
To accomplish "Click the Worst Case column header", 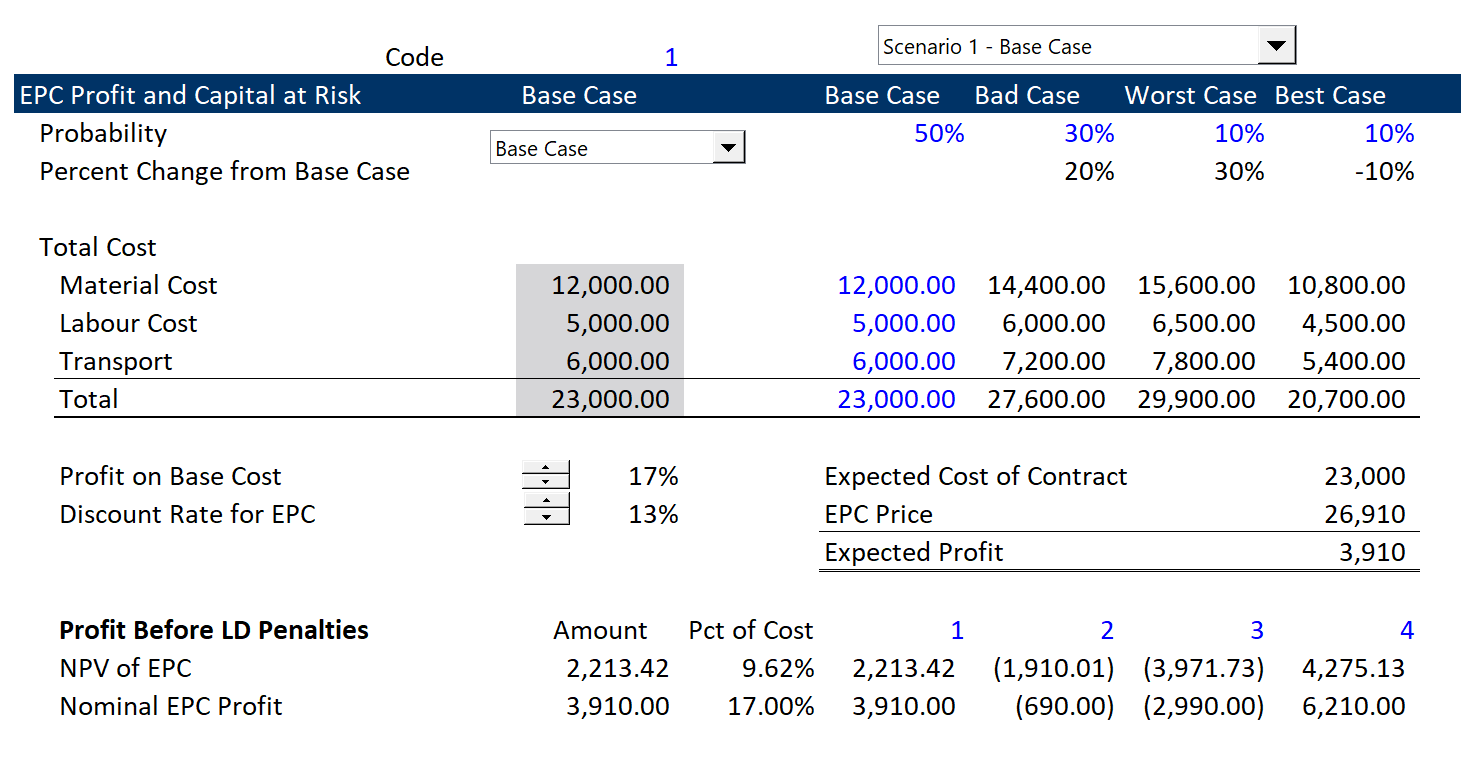I will pos(1190,95).
